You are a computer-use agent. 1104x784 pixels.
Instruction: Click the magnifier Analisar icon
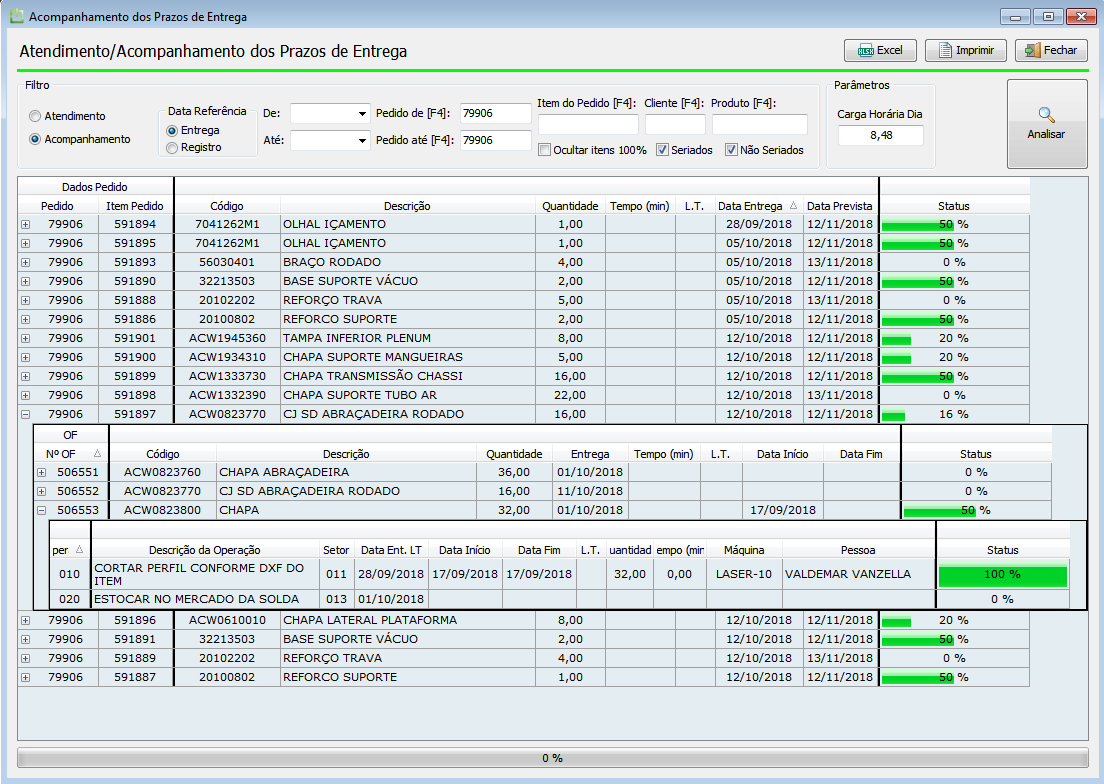[1046, 115]
